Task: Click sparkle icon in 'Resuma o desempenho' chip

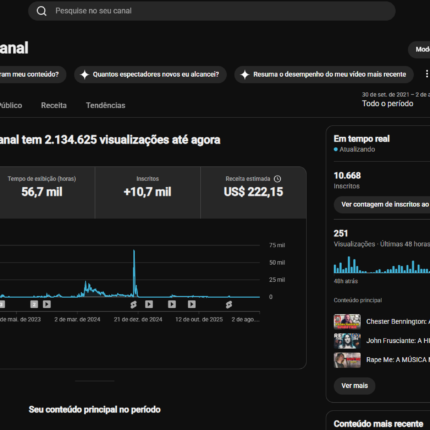Action: (x=245, y=74)
